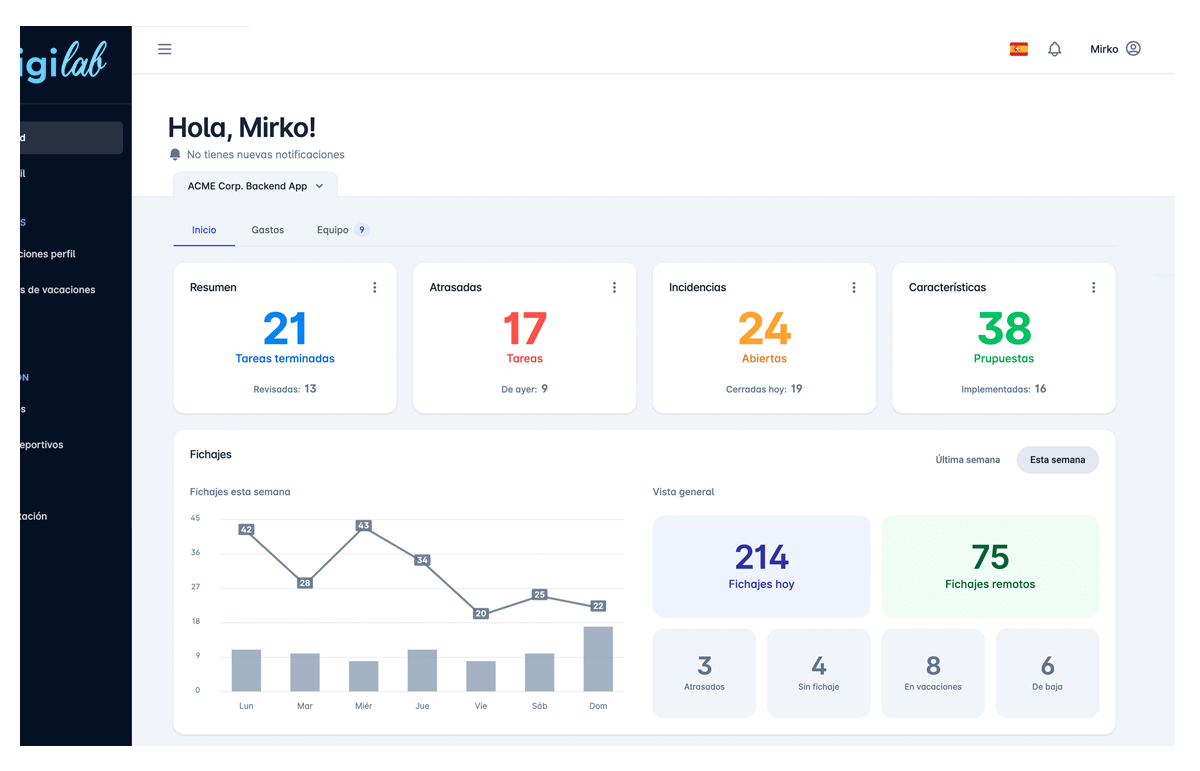Select the Esta semana toggle
1200x771 pixels.
[x=1057, y=460]
